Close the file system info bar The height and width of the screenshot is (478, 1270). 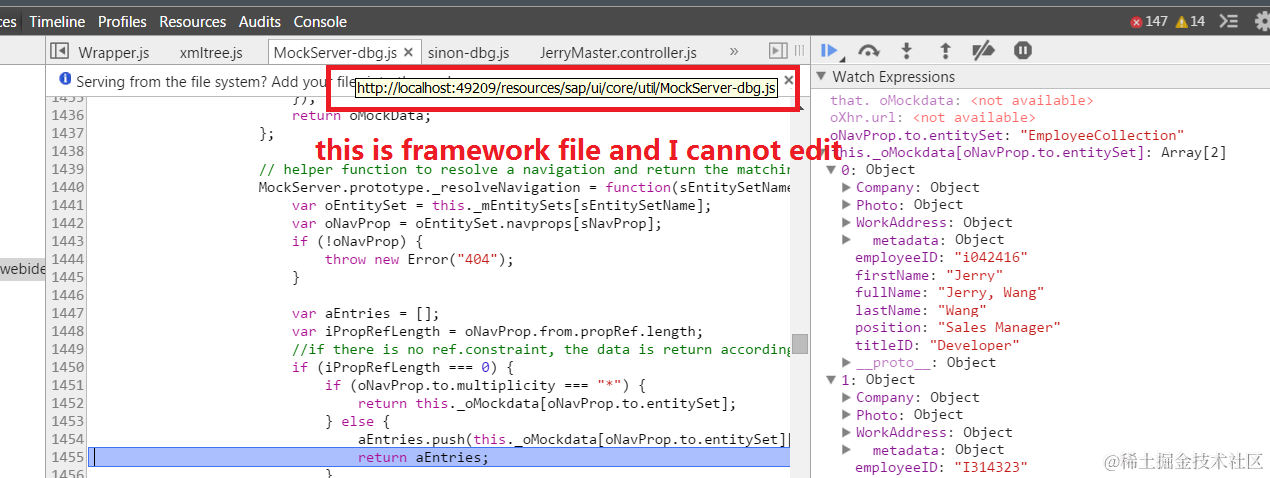(x=788, y=80)
